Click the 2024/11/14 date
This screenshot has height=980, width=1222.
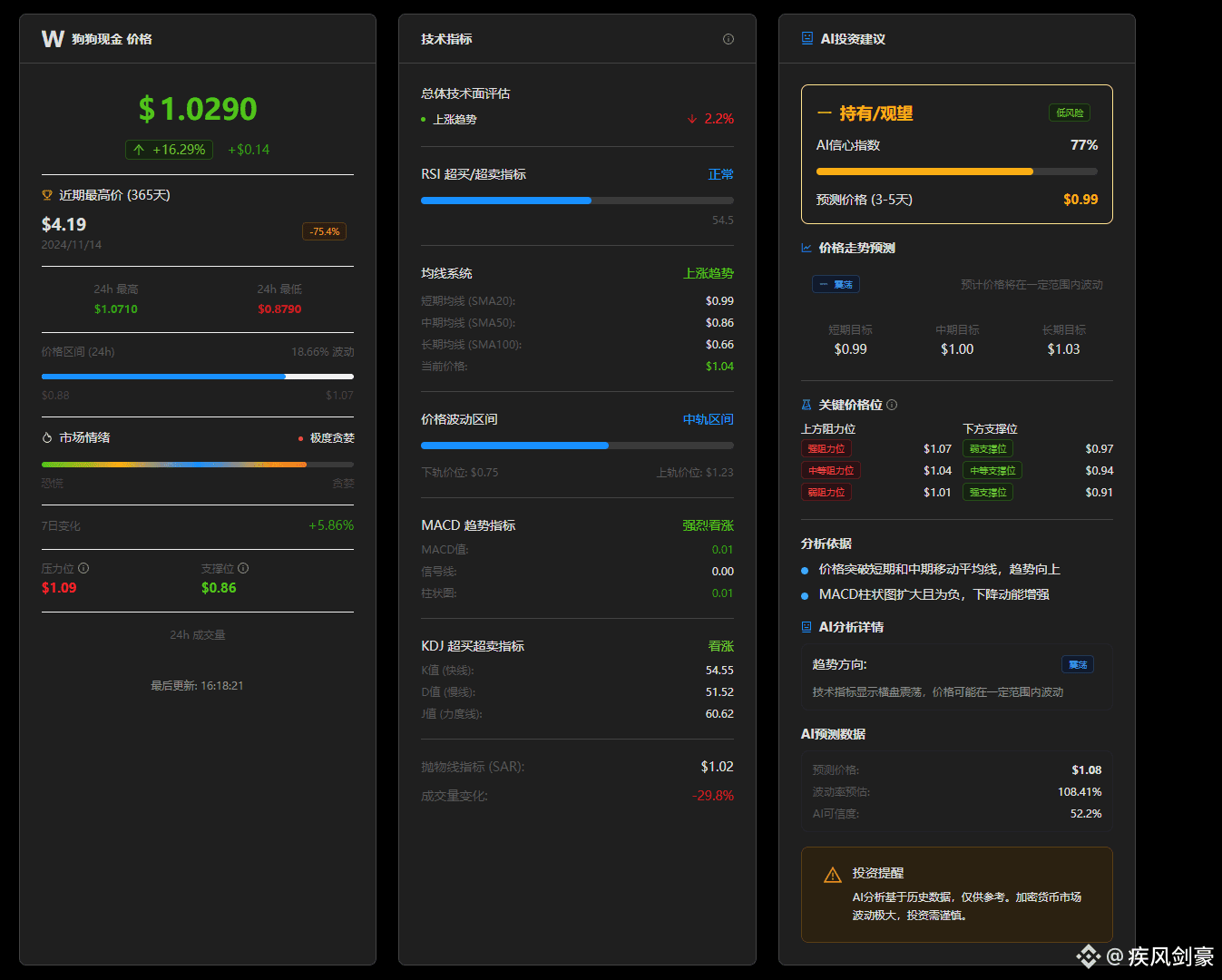coord(72,245)
